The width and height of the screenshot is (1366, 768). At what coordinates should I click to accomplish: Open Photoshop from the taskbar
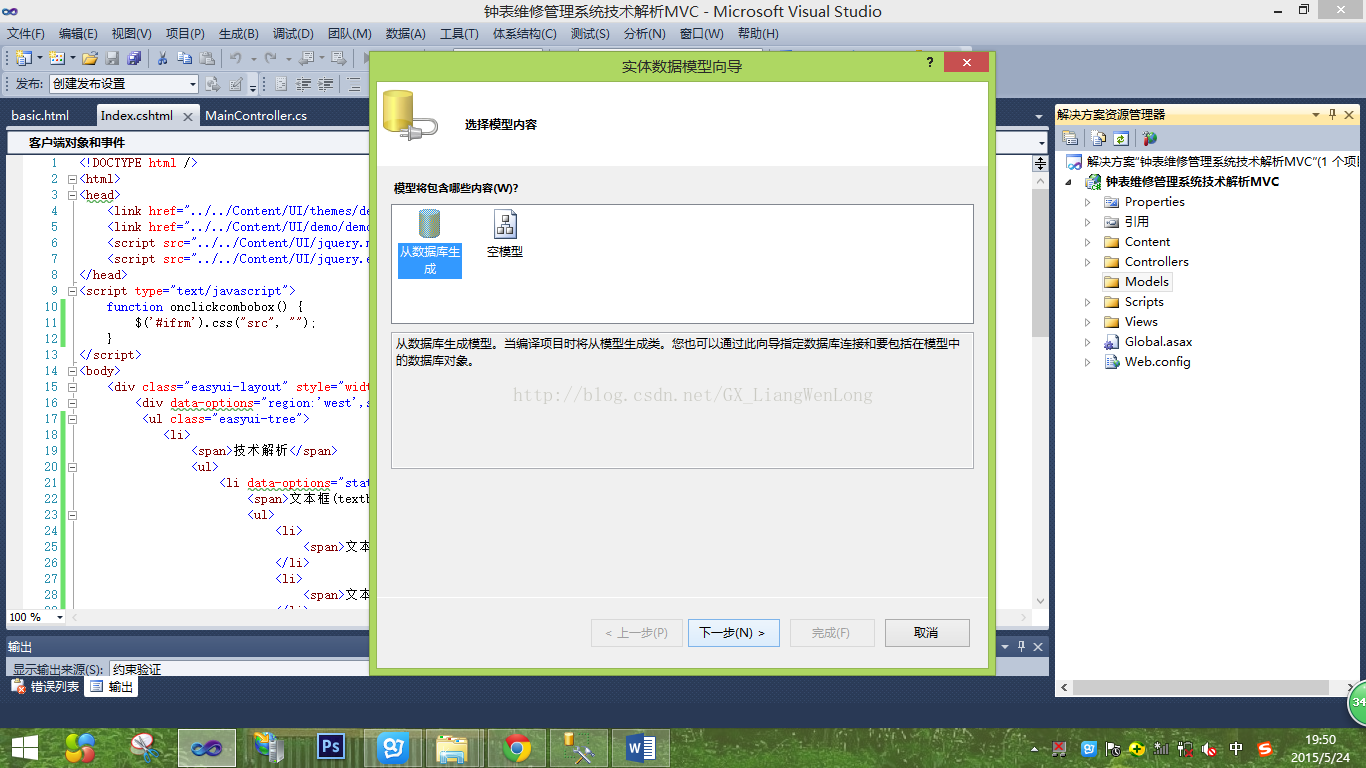[x=331, y=747]
